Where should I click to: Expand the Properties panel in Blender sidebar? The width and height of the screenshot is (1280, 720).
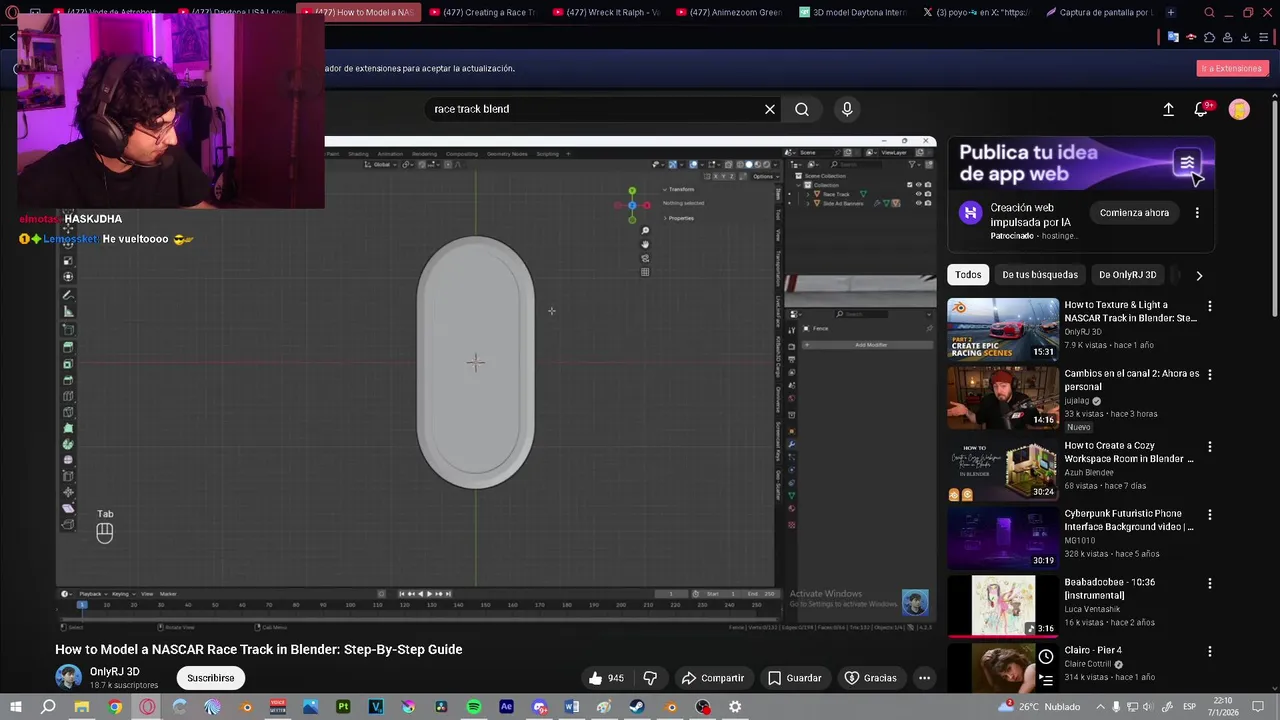pyautogui.click(x=680, y=218)
